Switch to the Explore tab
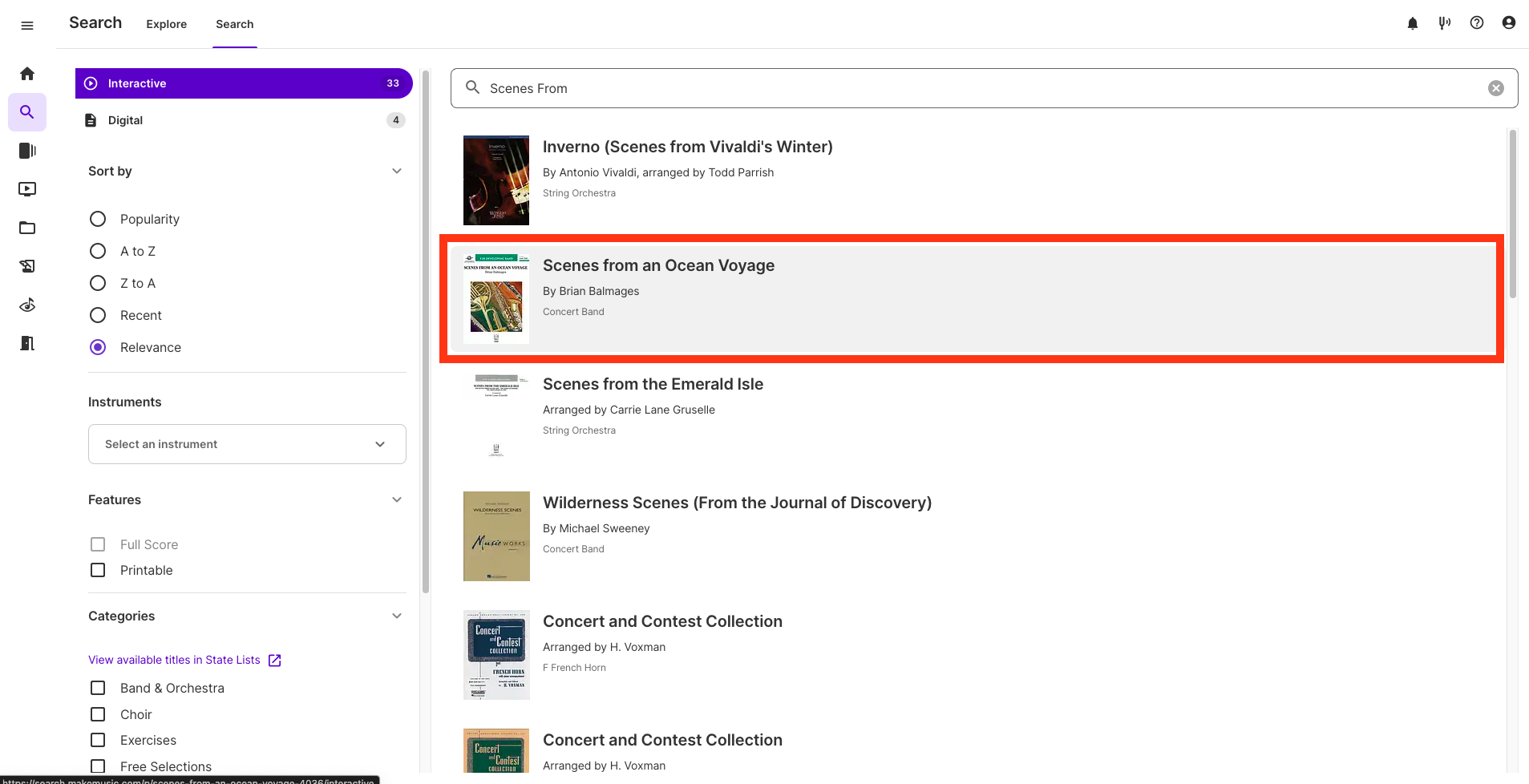 pos(166,24)
